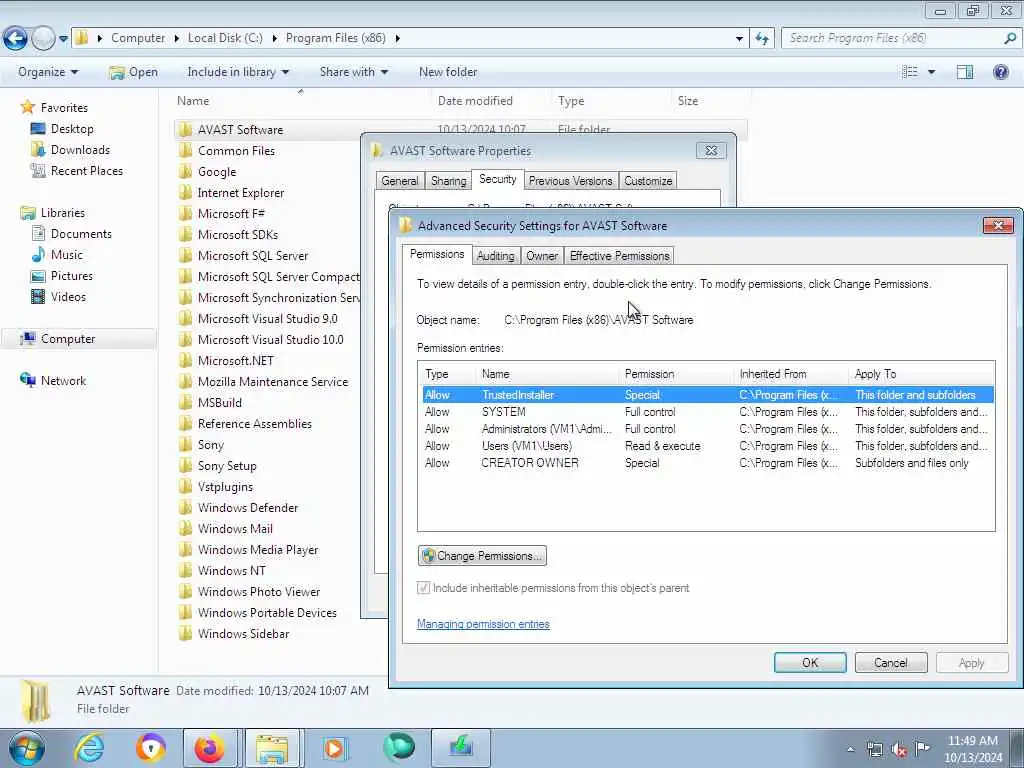Select the Administrators permission entry

(708, 429)
